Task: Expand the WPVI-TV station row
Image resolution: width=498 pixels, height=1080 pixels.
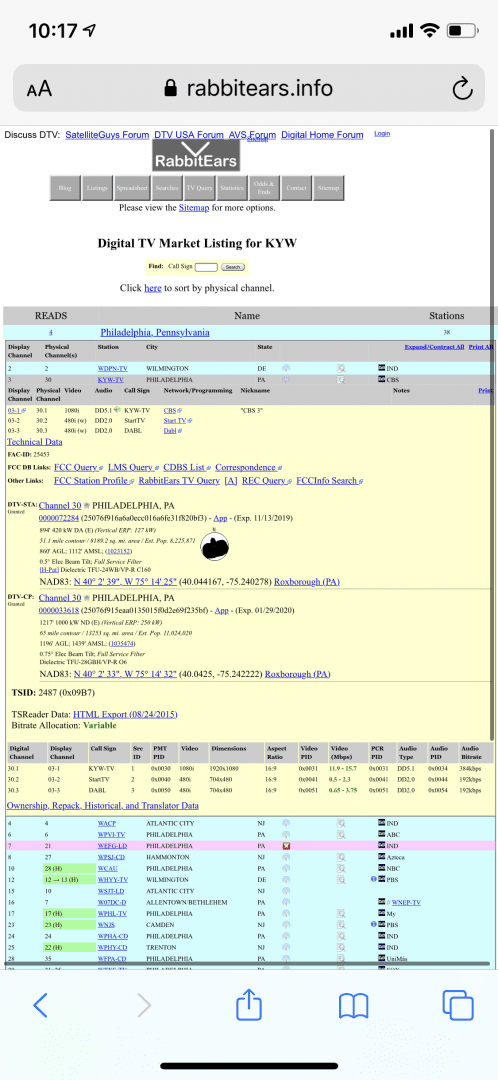Action: pos(113,834)
